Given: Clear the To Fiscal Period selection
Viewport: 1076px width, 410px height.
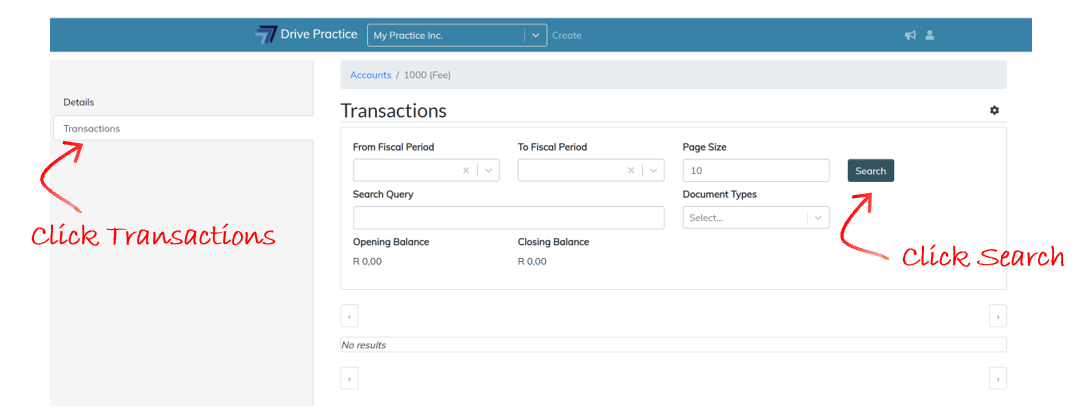Looking at the screenshot, I should click(x=631, y=171).
